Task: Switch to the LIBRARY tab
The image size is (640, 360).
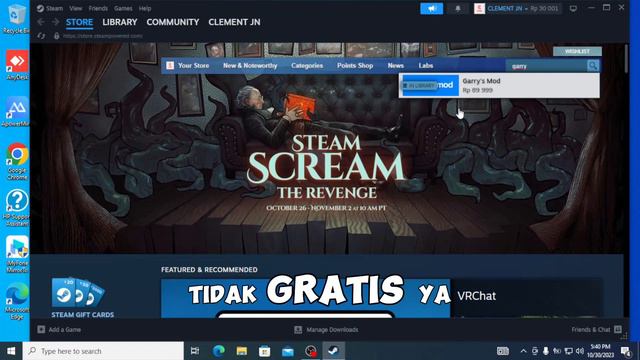Action: coord(120,22)
